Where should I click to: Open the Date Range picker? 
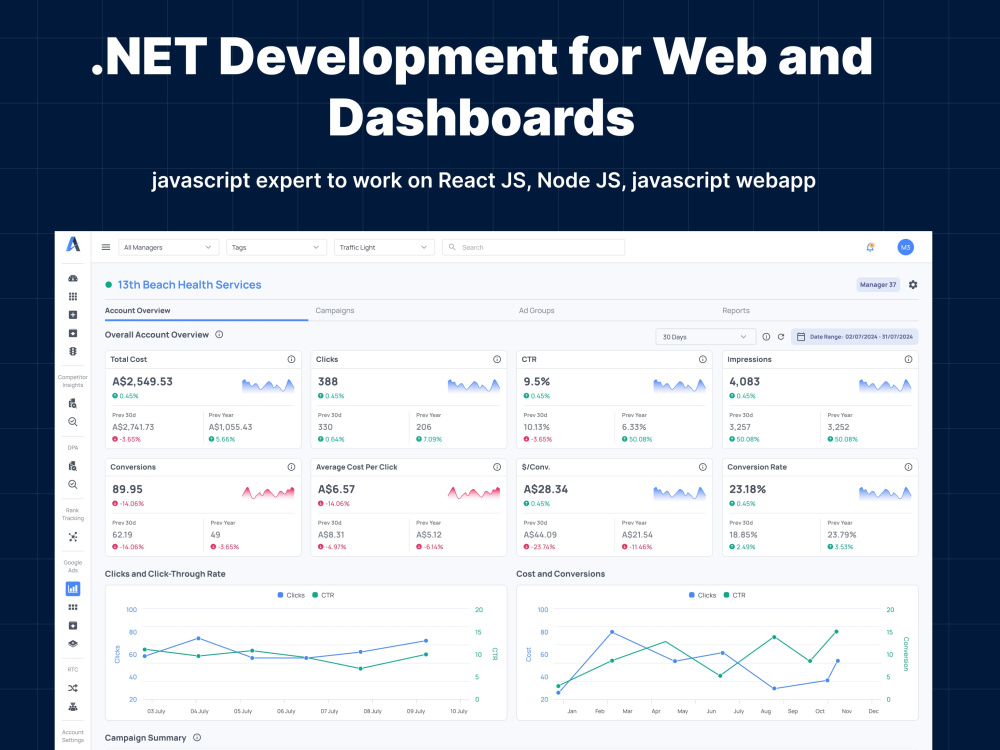click(x=855, y=337)
